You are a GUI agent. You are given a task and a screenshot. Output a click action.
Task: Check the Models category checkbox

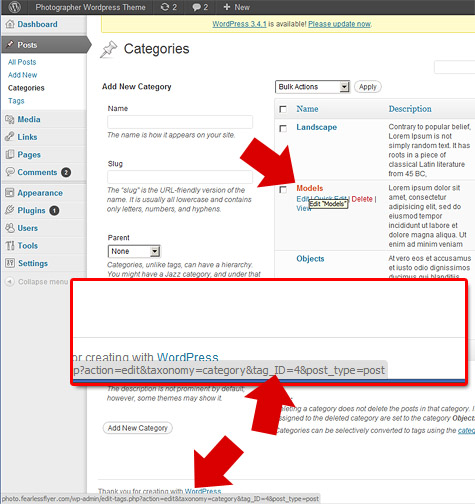pyautogui.click(x=283, y=190)
